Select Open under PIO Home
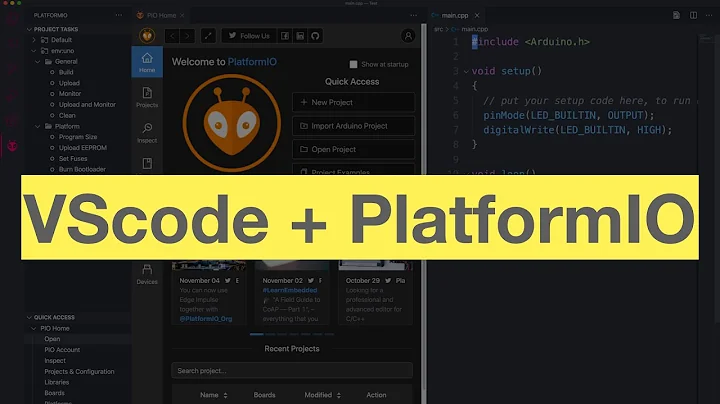720x404 pixels. coord(52,339)
